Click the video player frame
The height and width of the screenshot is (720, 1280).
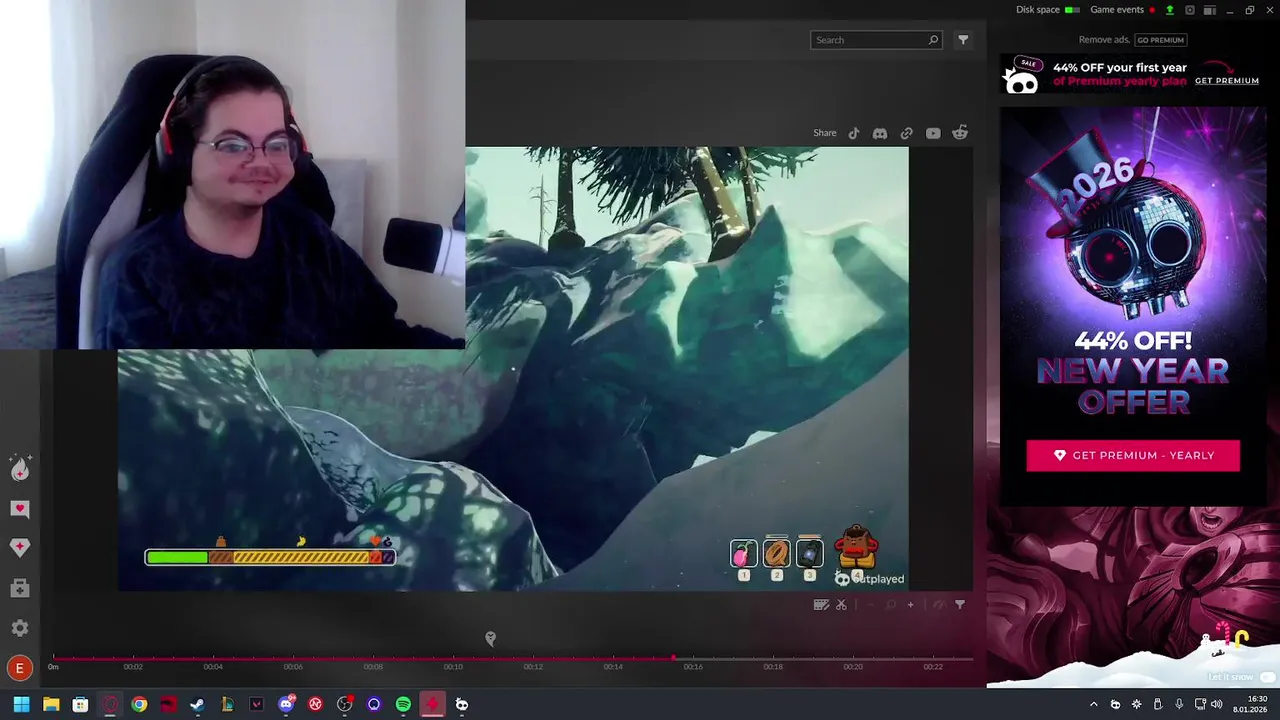click(513, 368)
